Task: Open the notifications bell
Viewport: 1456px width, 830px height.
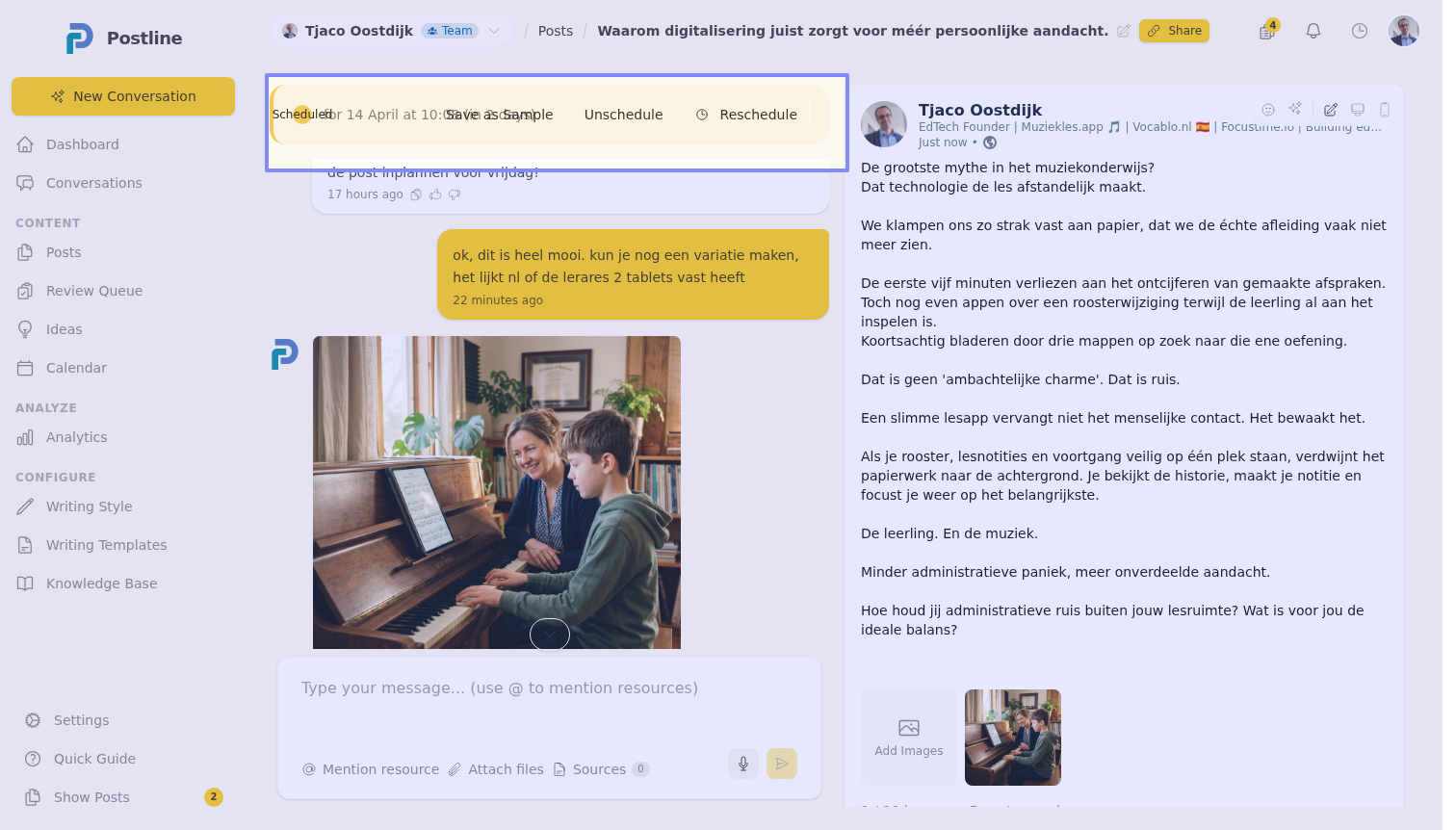Action: 1313,31
